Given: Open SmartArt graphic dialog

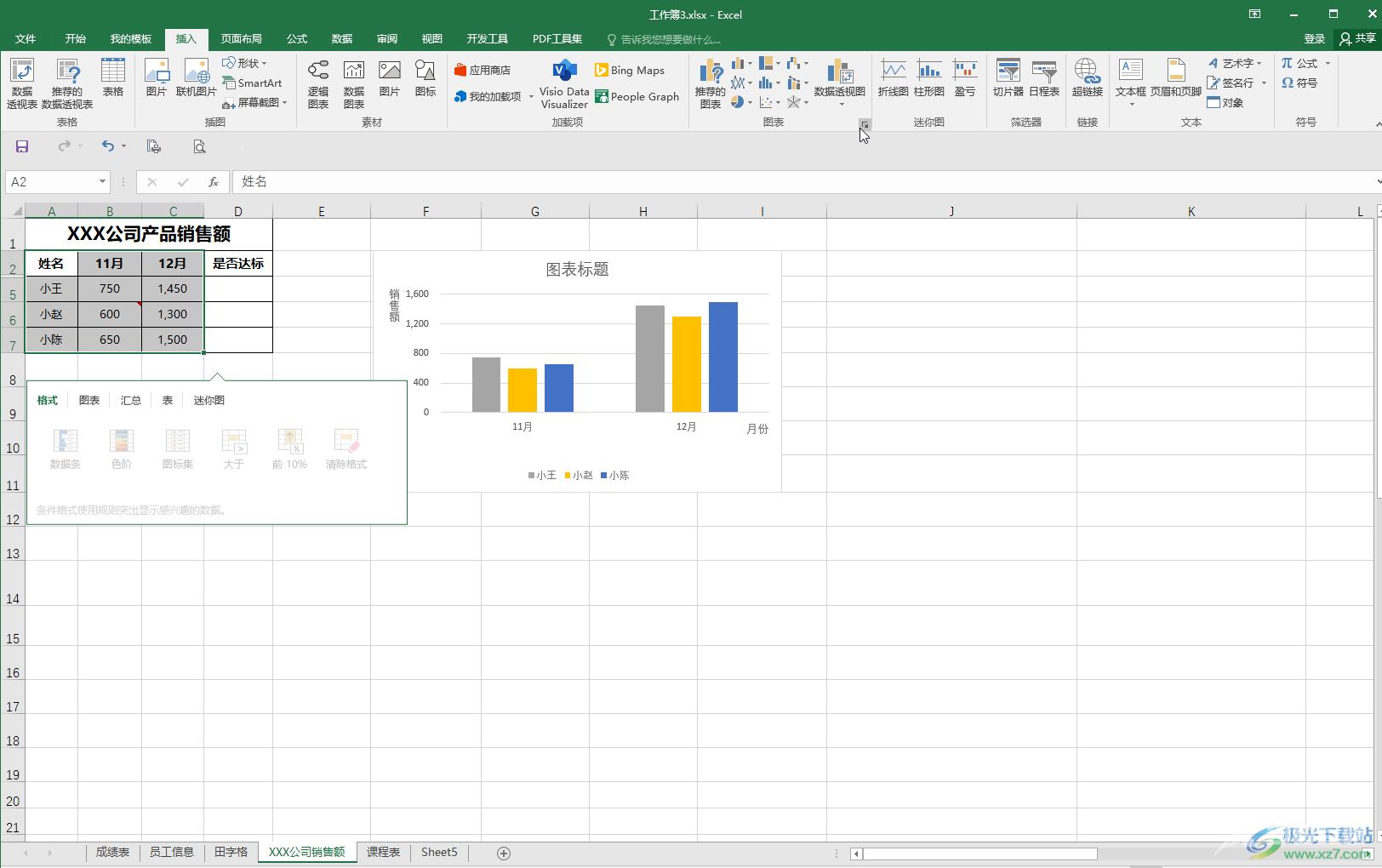Looking at the screenshot, I should 252,83.
